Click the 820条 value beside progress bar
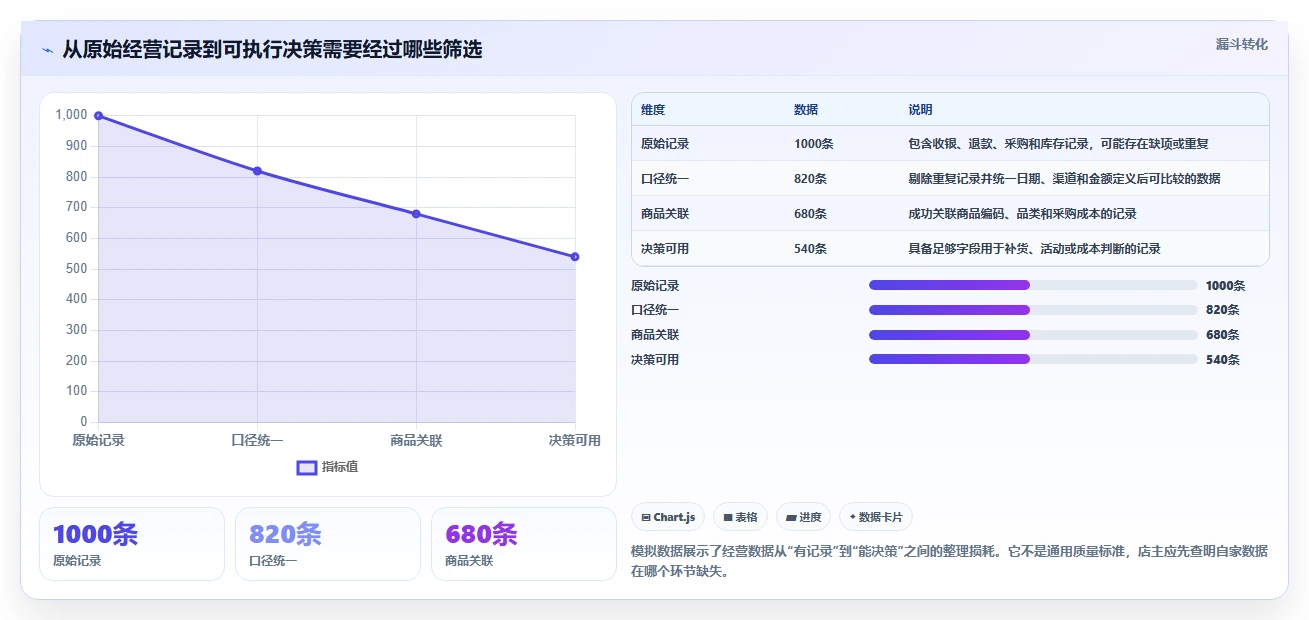 click(1222, 310)
